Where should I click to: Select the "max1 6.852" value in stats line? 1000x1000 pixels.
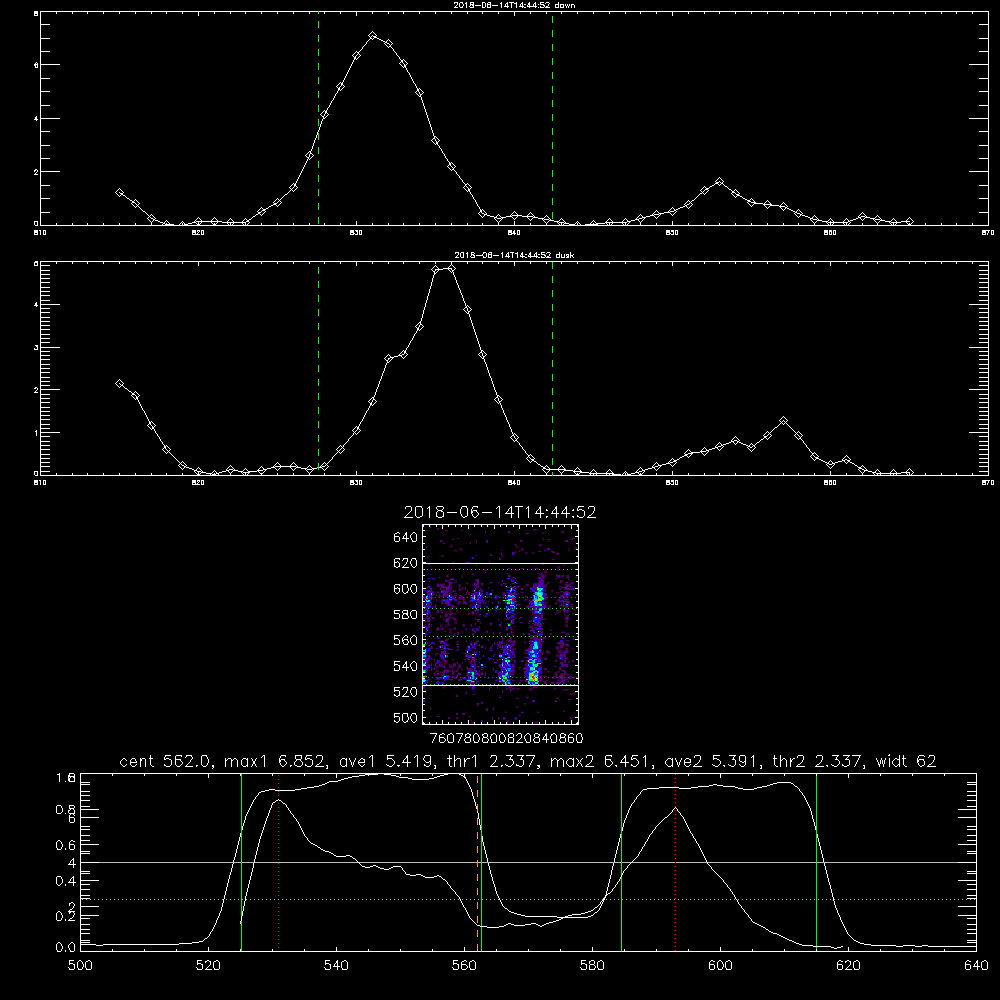pos(275,761)
